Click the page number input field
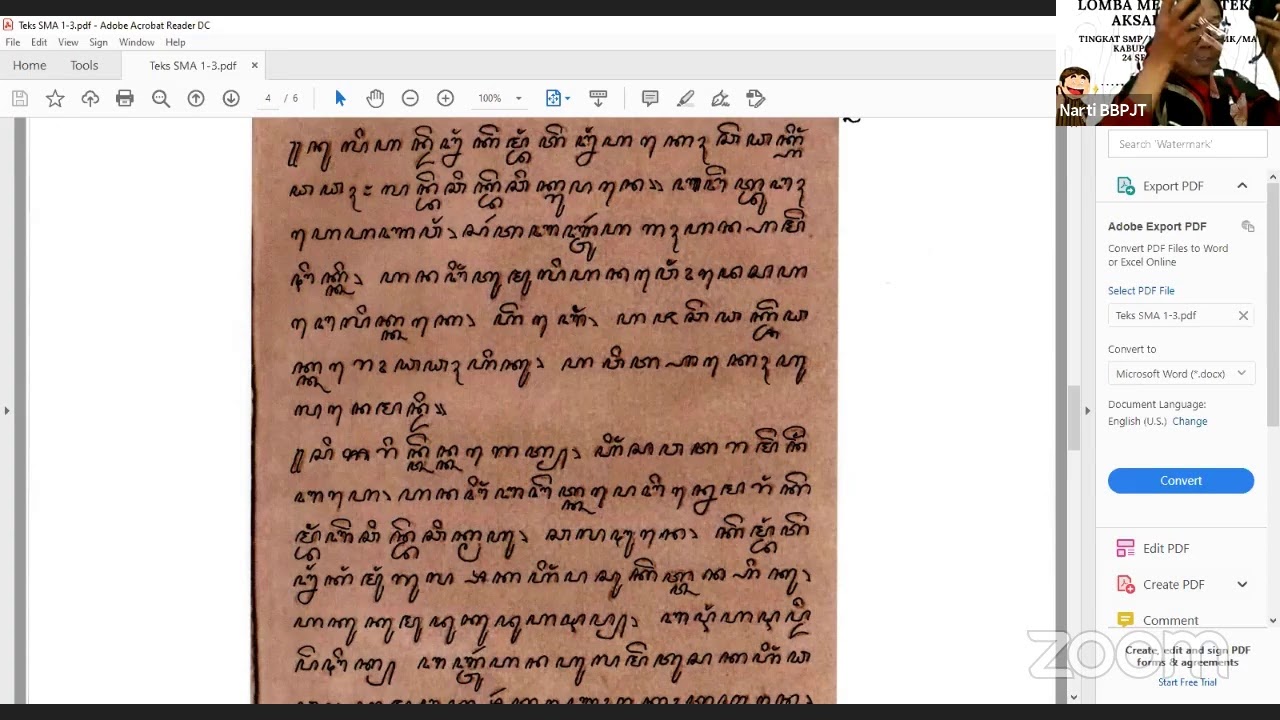This screenshot has height=720, width=1280. coord(268,98)
